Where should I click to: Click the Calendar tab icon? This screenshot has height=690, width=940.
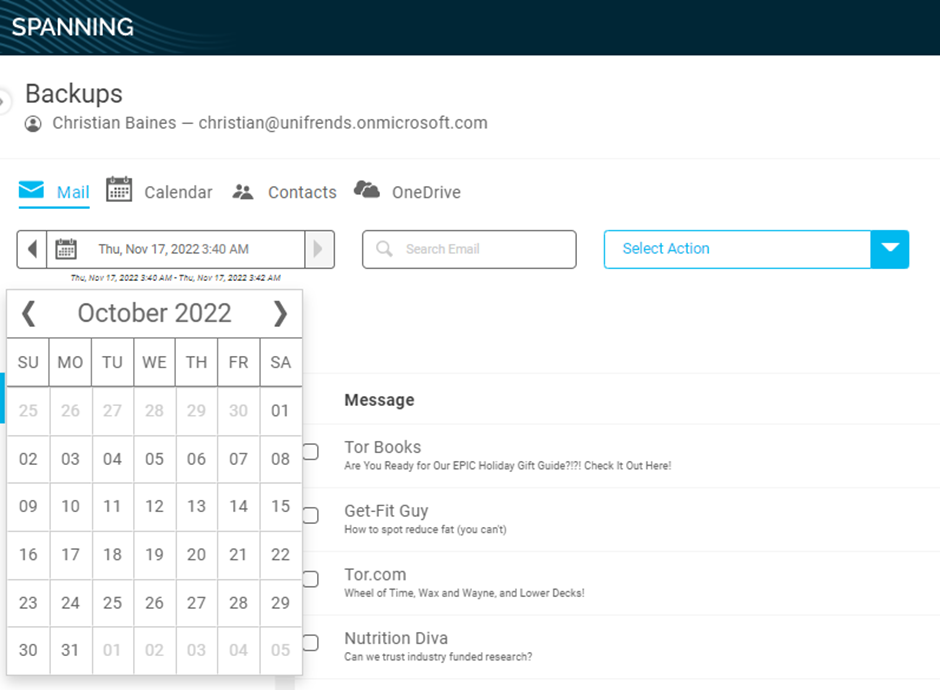(x=119, y=189)
